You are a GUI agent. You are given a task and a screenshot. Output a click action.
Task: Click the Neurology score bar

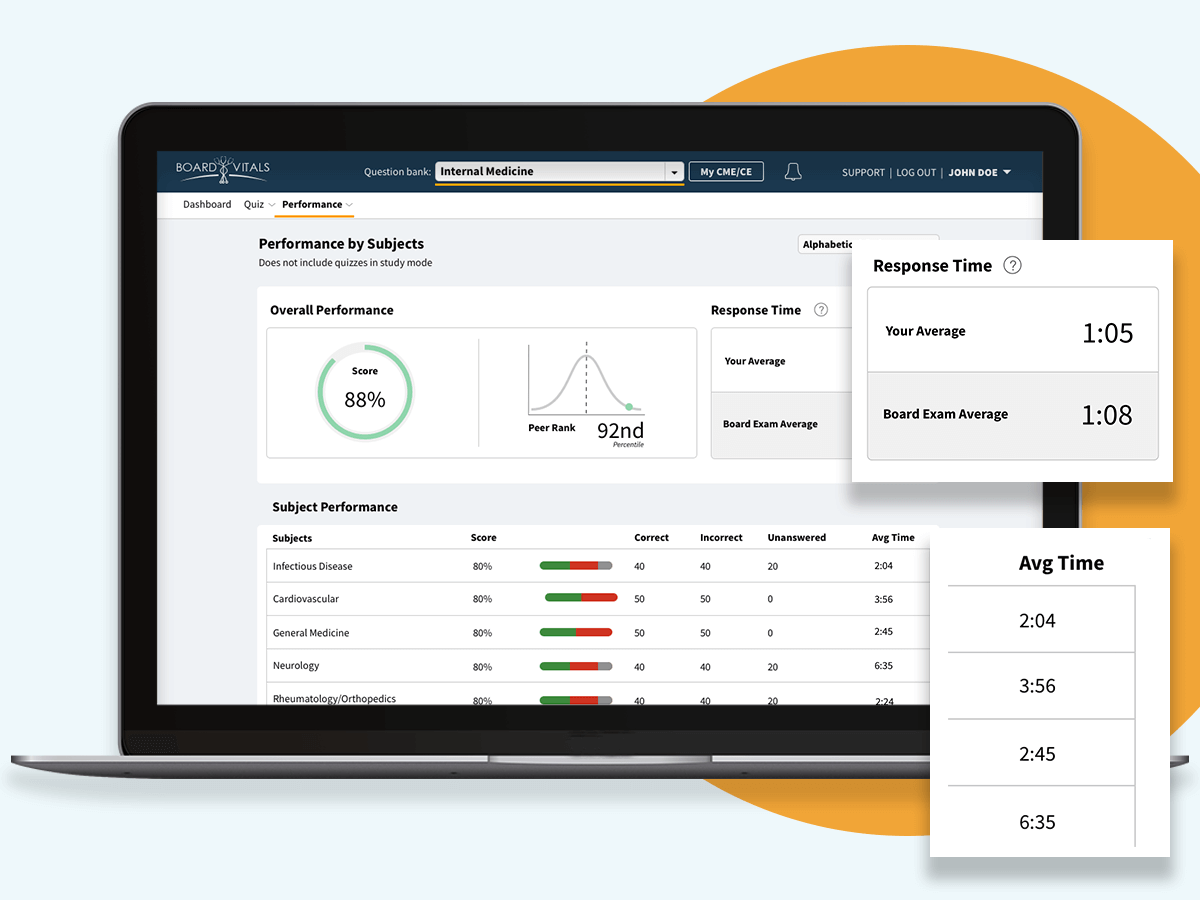(x=576, y=666)
